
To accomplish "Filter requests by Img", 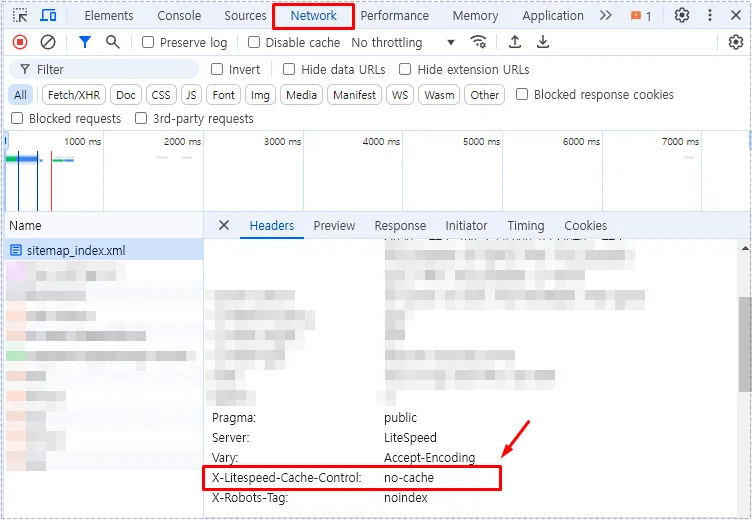I will [260, 95].
